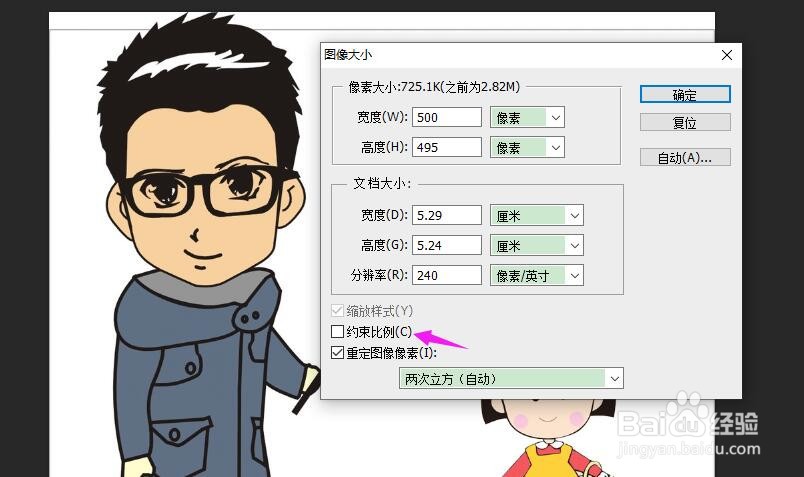Open the 宽度(W) 像素 unit dropdown
The height and width of the screenshot is (477, 804).
527,117
